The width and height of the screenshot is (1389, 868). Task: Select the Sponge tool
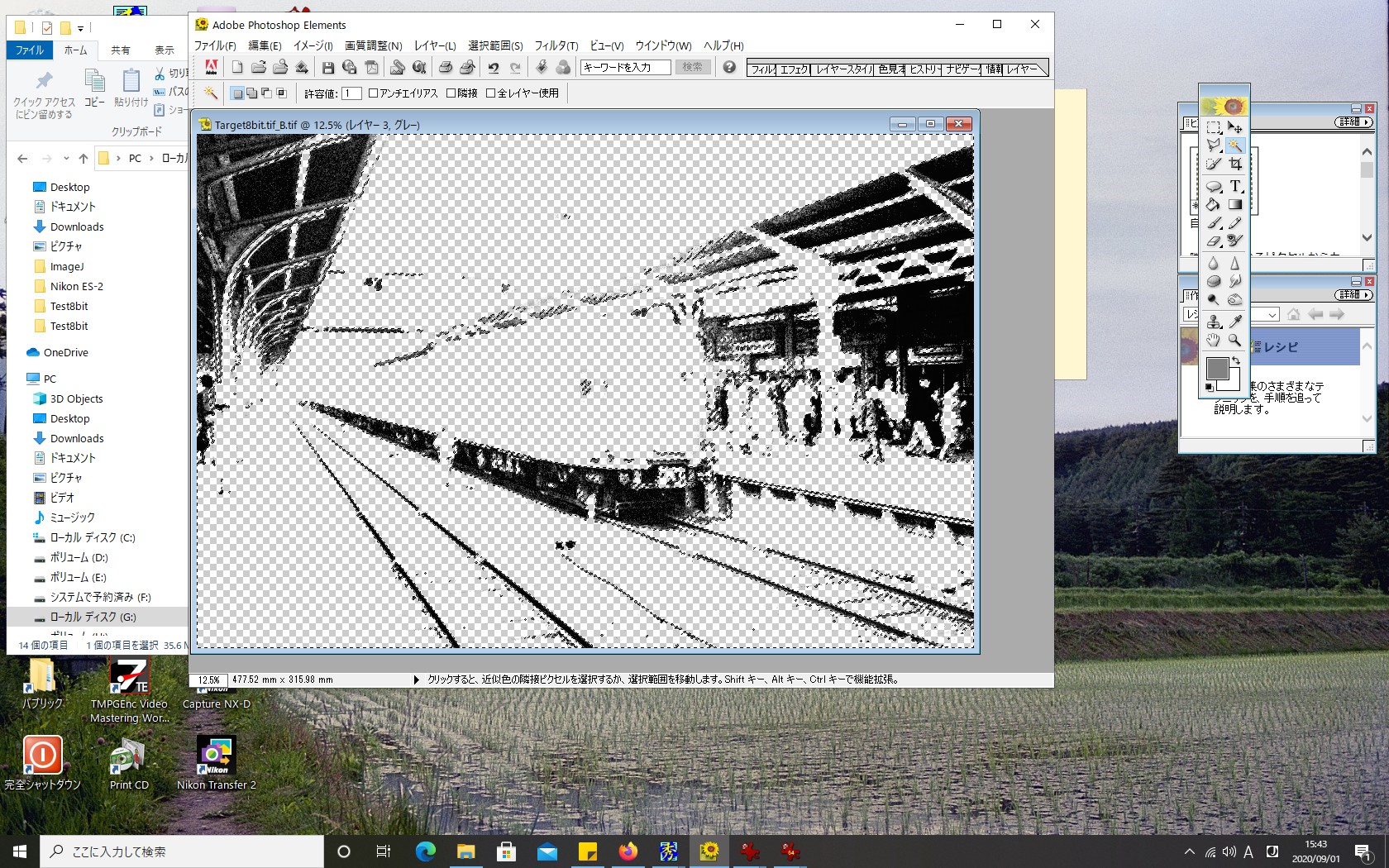click(x=1213, y=281)
